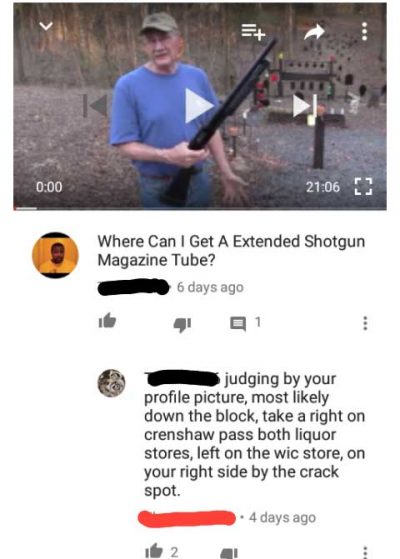400x559 pixels.
Task: Play the video
Action: coord(198,106)
